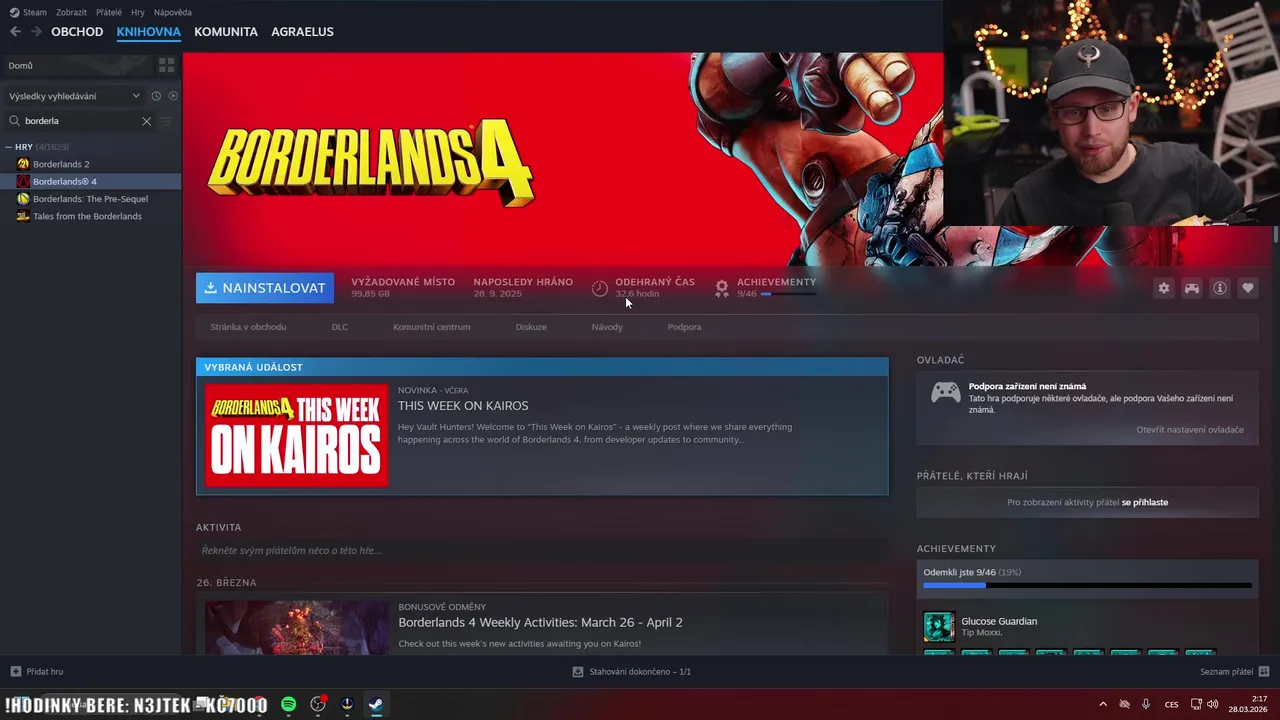1280x720 pixels.
Task: Go to the KOMUNITA tab
Action: click(226, 32)
